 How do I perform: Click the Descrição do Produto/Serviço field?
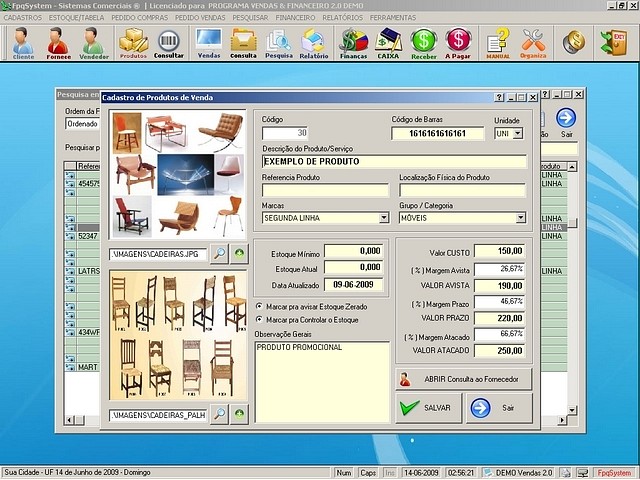(x=393, y=161)
